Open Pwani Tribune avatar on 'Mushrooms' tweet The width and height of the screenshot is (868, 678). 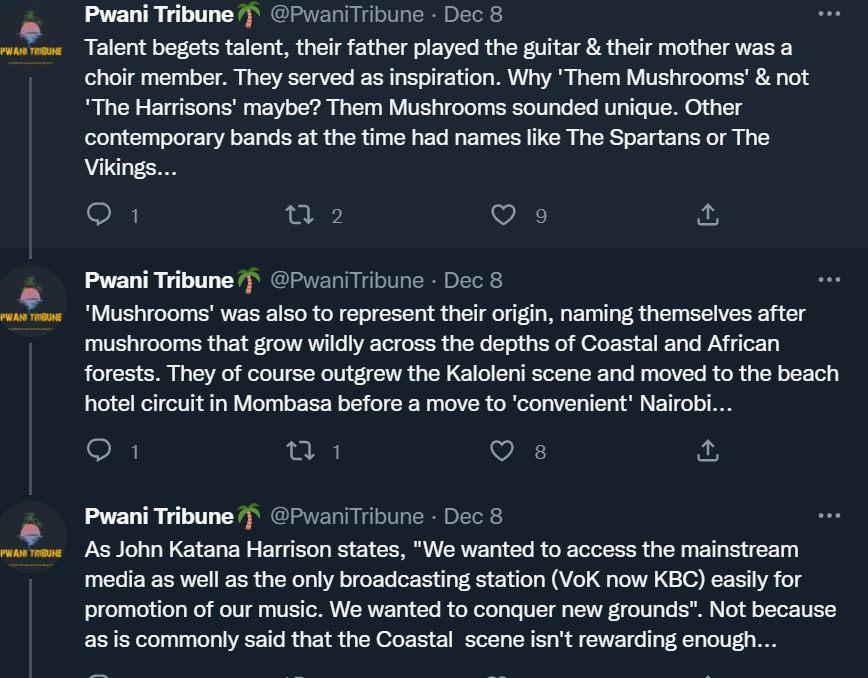click(31, 302)
